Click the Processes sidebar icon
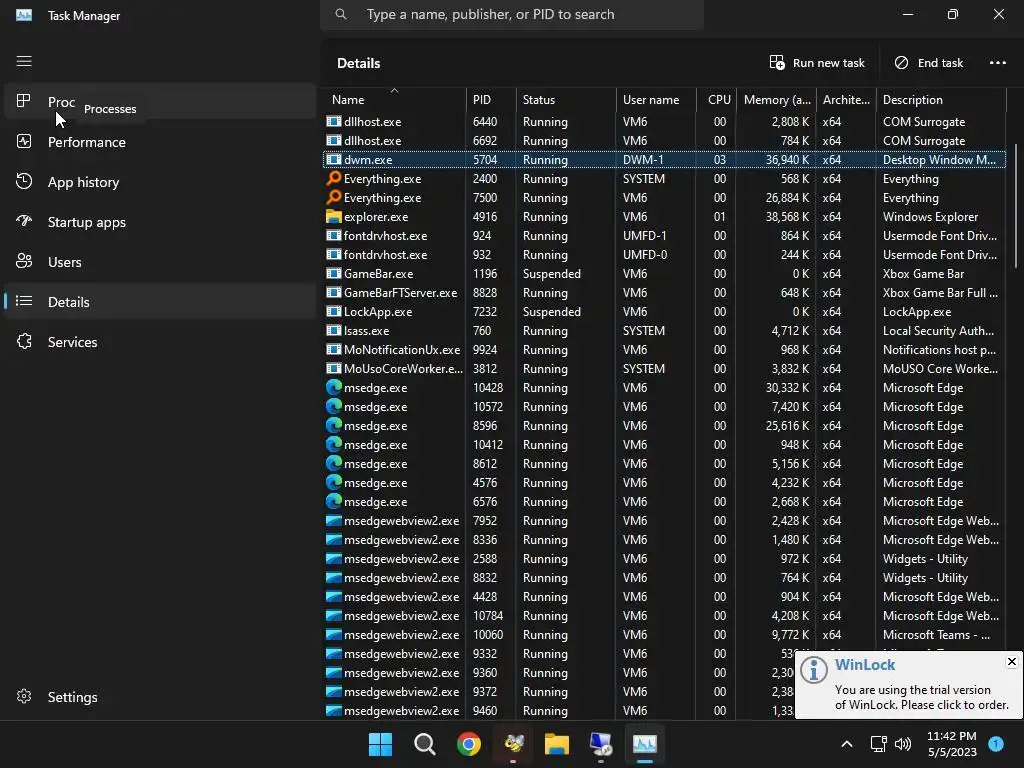 pyautogui.click(x=24, y=101)
